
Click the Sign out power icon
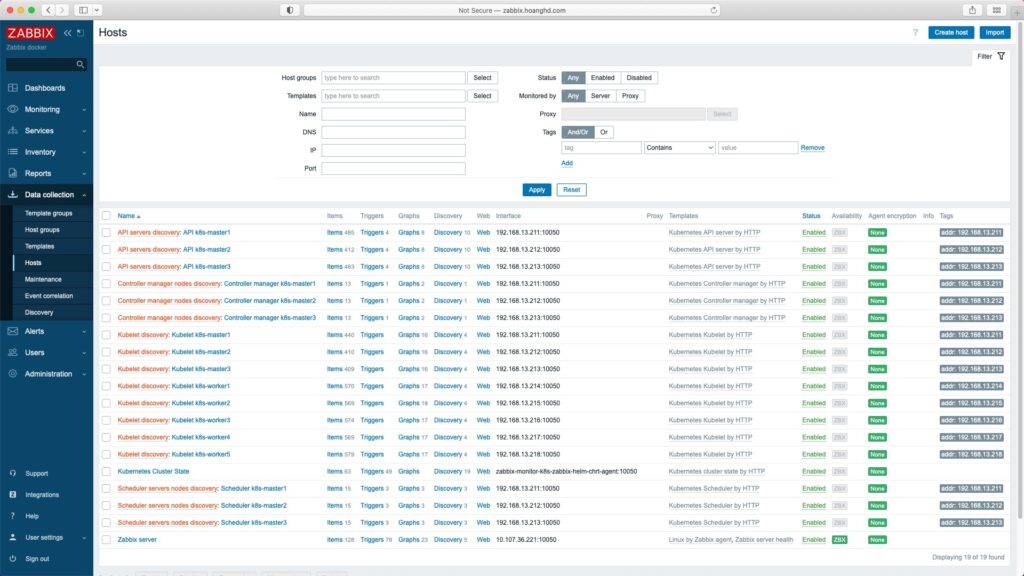pyautogui.click(x=12, y=559)
